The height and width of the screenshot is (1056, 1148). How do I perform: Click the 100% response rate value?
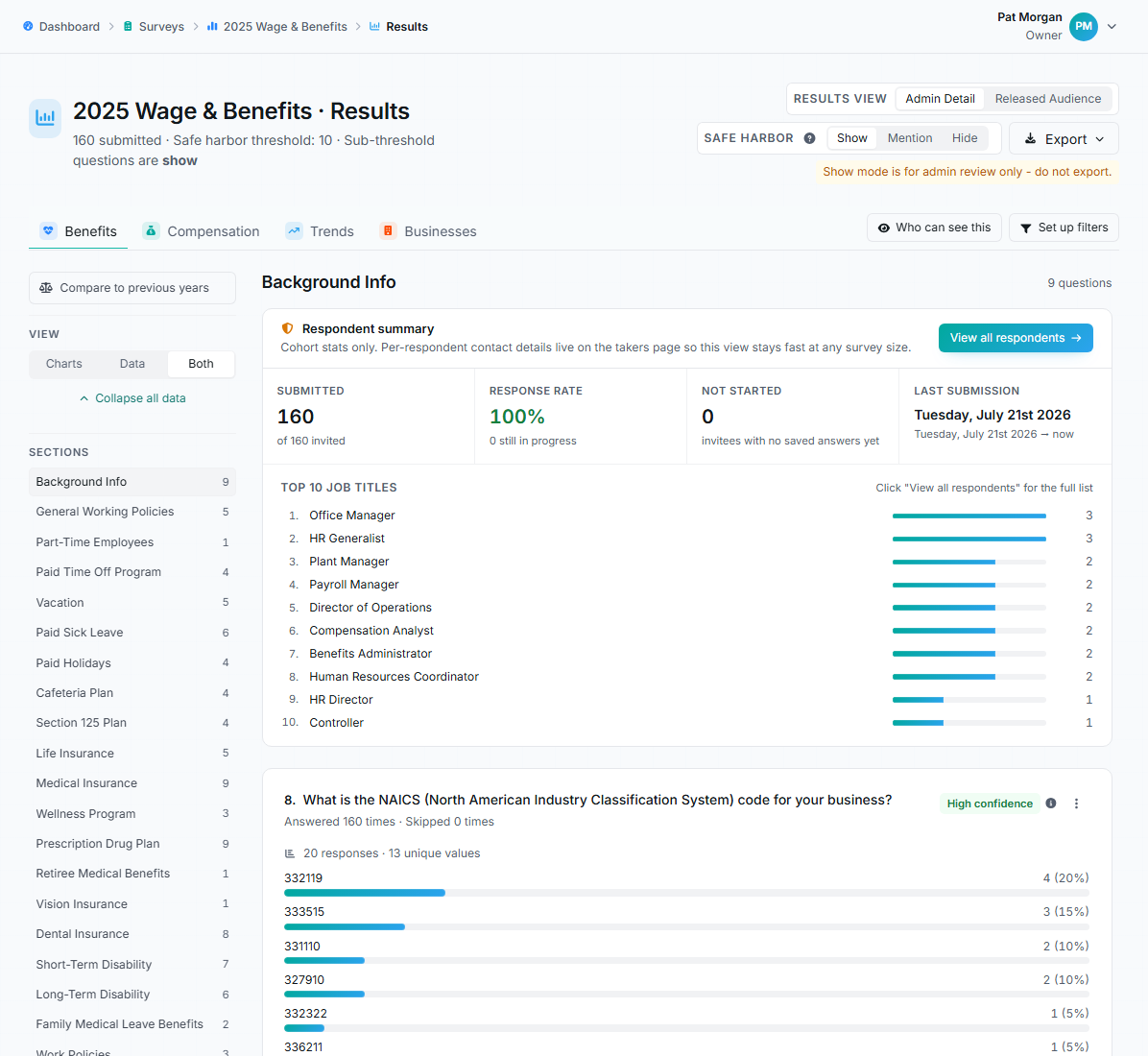click(x=517, y=416)
